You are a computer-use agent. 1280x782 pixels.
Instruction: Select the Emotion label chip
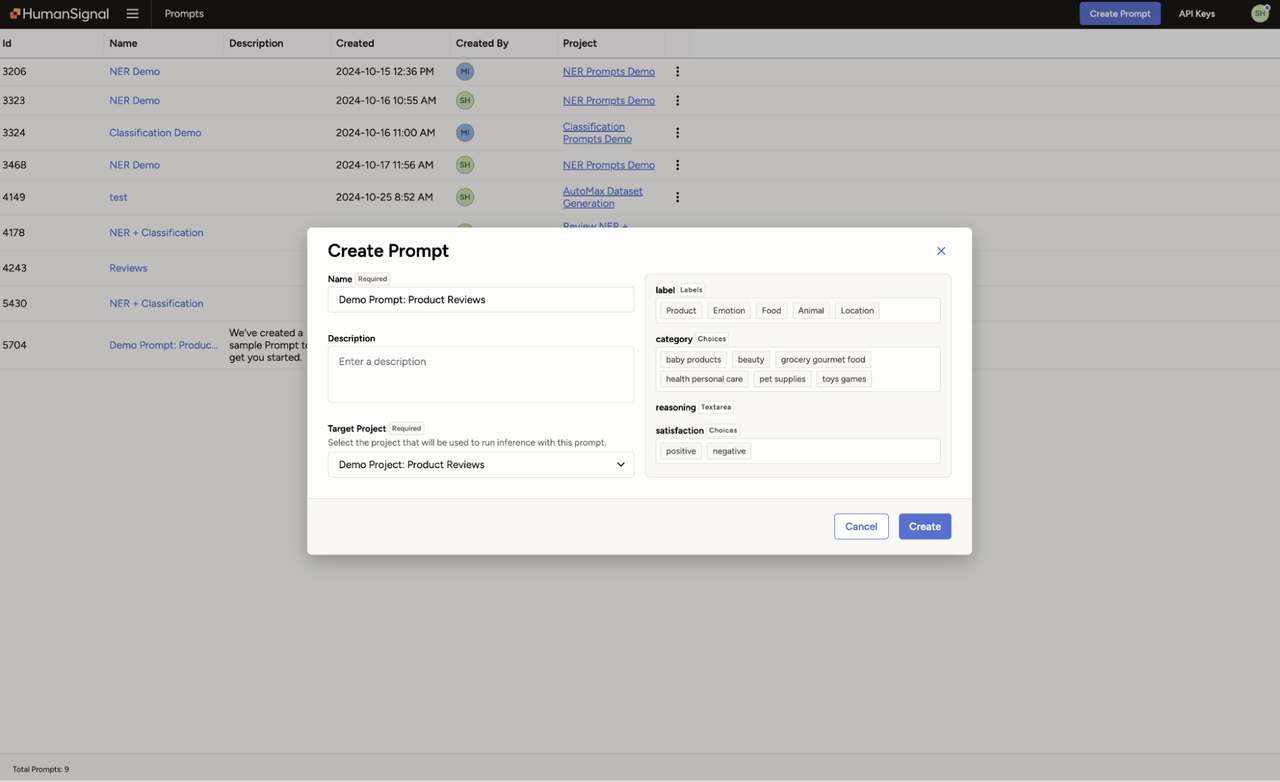point(728,310)
